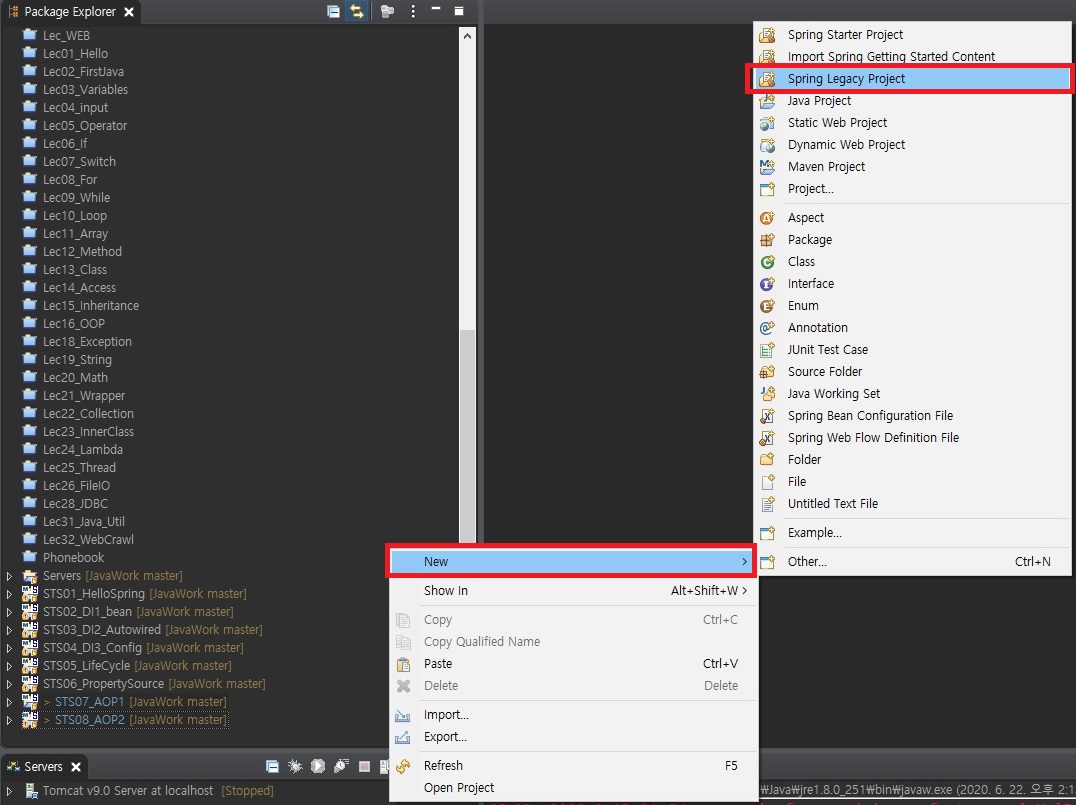
Task: Expand the STS02_DI1_bean project
Action: coord(9,611)
